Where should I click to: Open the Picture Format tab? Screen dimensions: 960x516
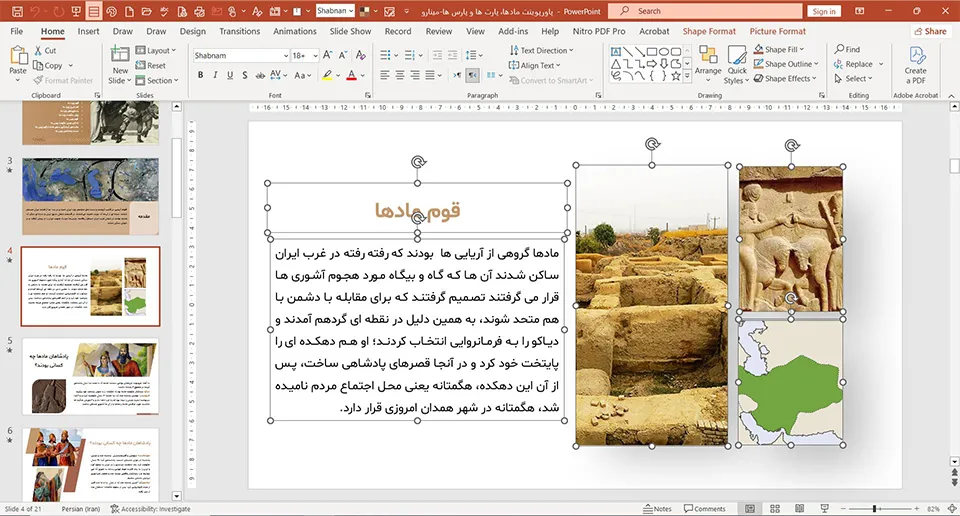pos(778,31)
